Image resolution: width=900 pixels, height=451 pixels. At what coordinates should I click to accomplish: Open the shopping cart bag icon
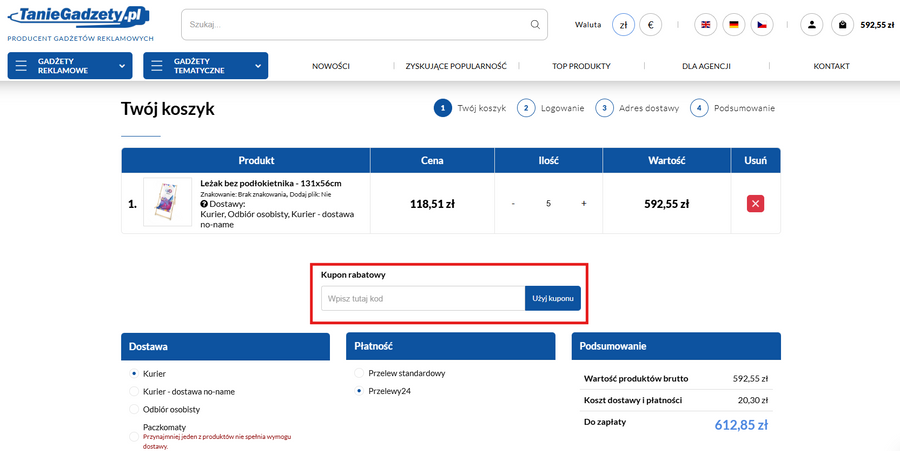click(842, 25)
